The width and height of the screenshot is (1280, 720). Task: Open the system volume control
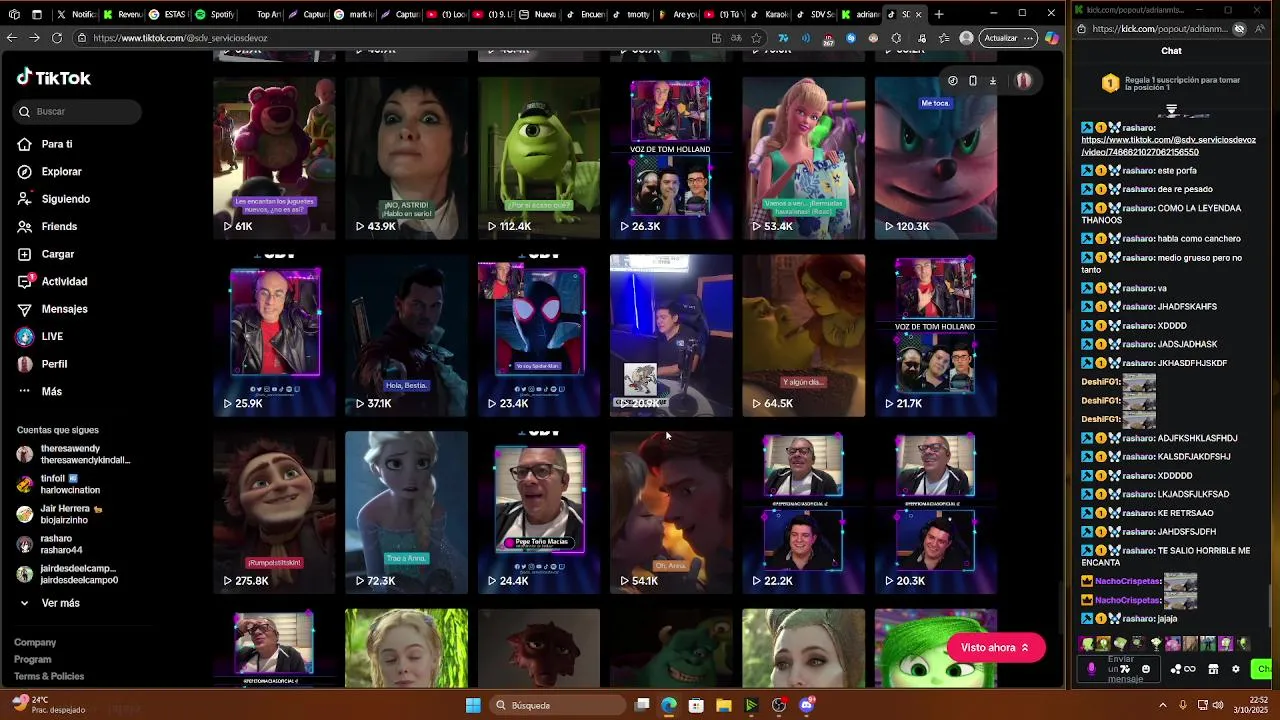[1218, 705]
